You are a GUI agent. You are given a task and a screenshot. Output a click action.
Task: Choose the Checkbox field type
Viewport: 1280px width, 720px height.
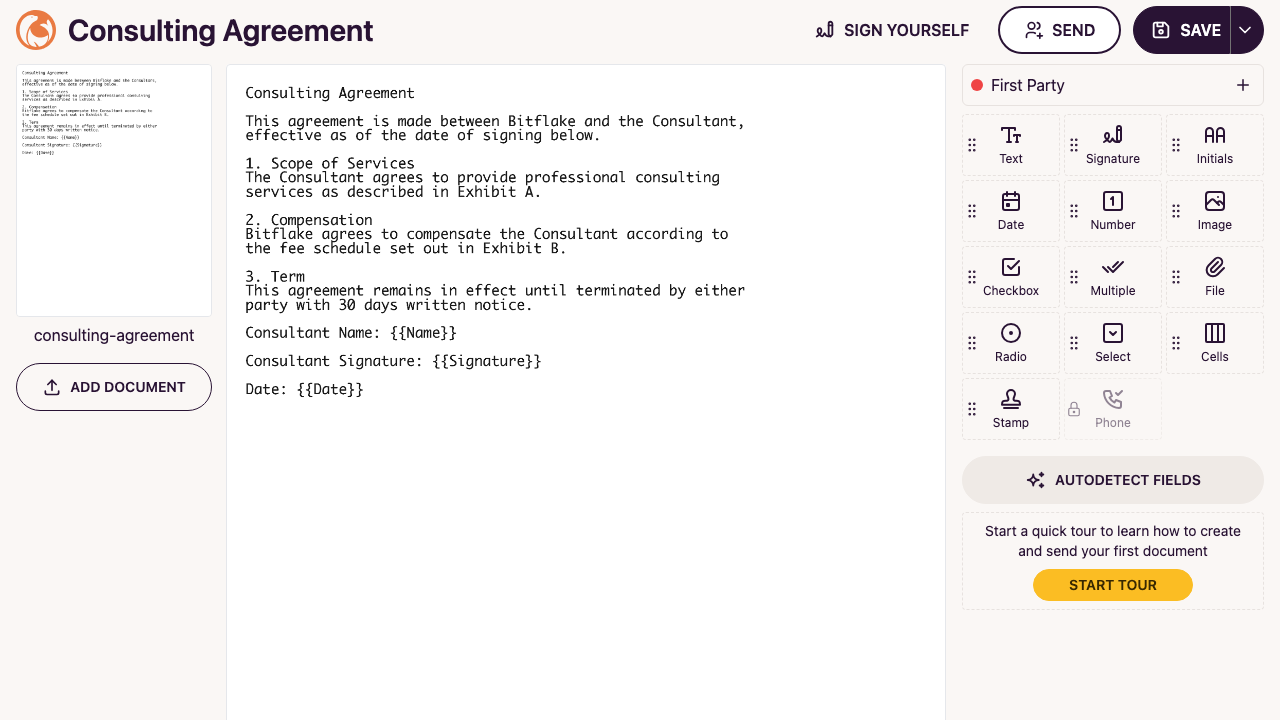[x=1011, y=277]
